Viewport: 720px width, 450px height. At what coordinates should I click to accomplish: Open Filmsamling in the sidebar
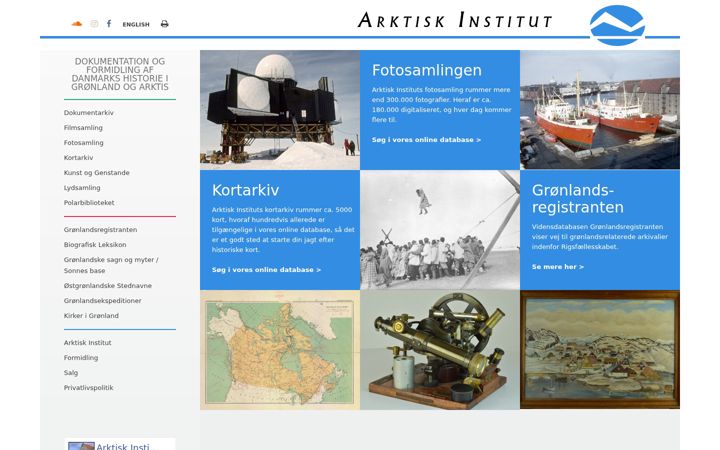tap(83, 128)
